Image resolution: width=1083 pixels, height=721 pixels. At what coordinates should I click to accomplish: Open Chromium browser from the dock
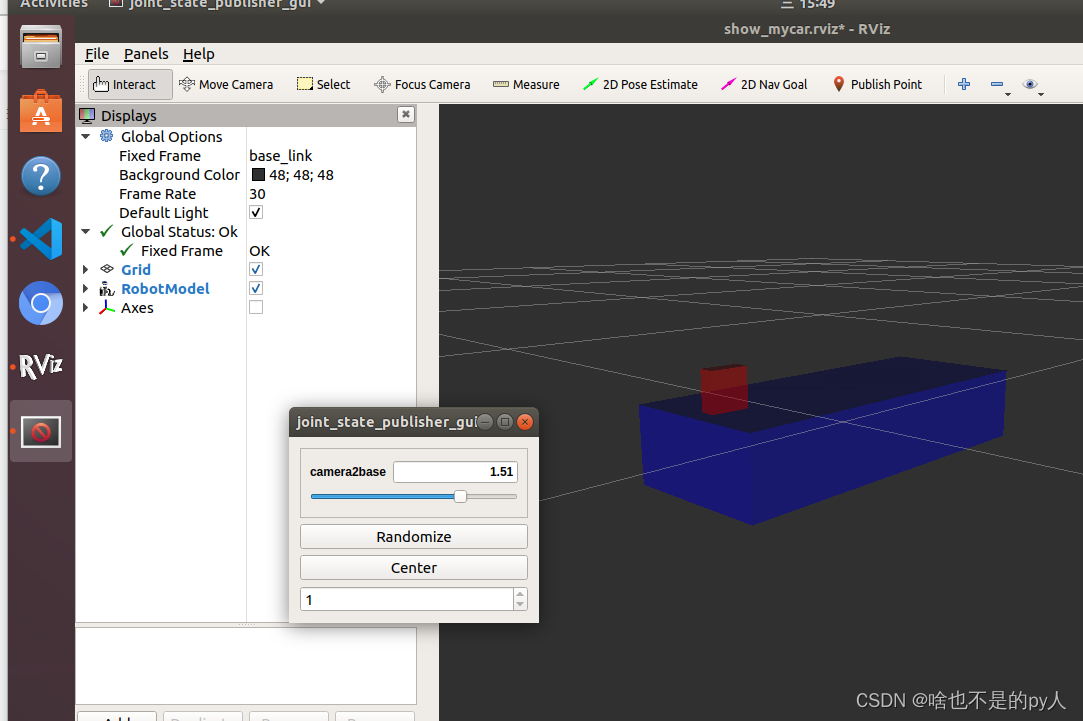coord(41,303)
